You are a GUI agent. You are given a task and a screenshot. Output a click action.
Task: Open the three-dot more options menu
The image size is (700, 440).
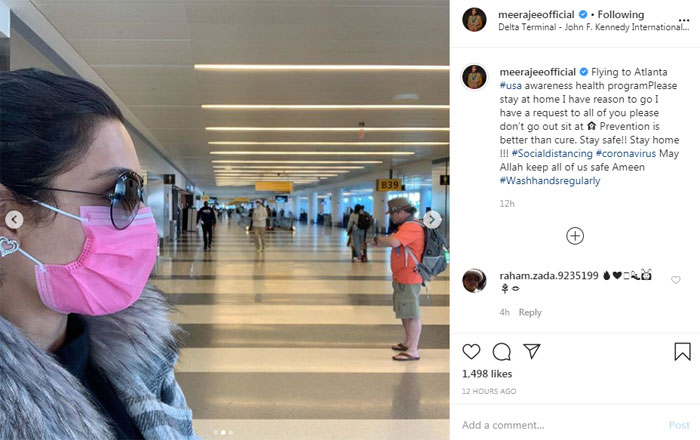(683, 20)
